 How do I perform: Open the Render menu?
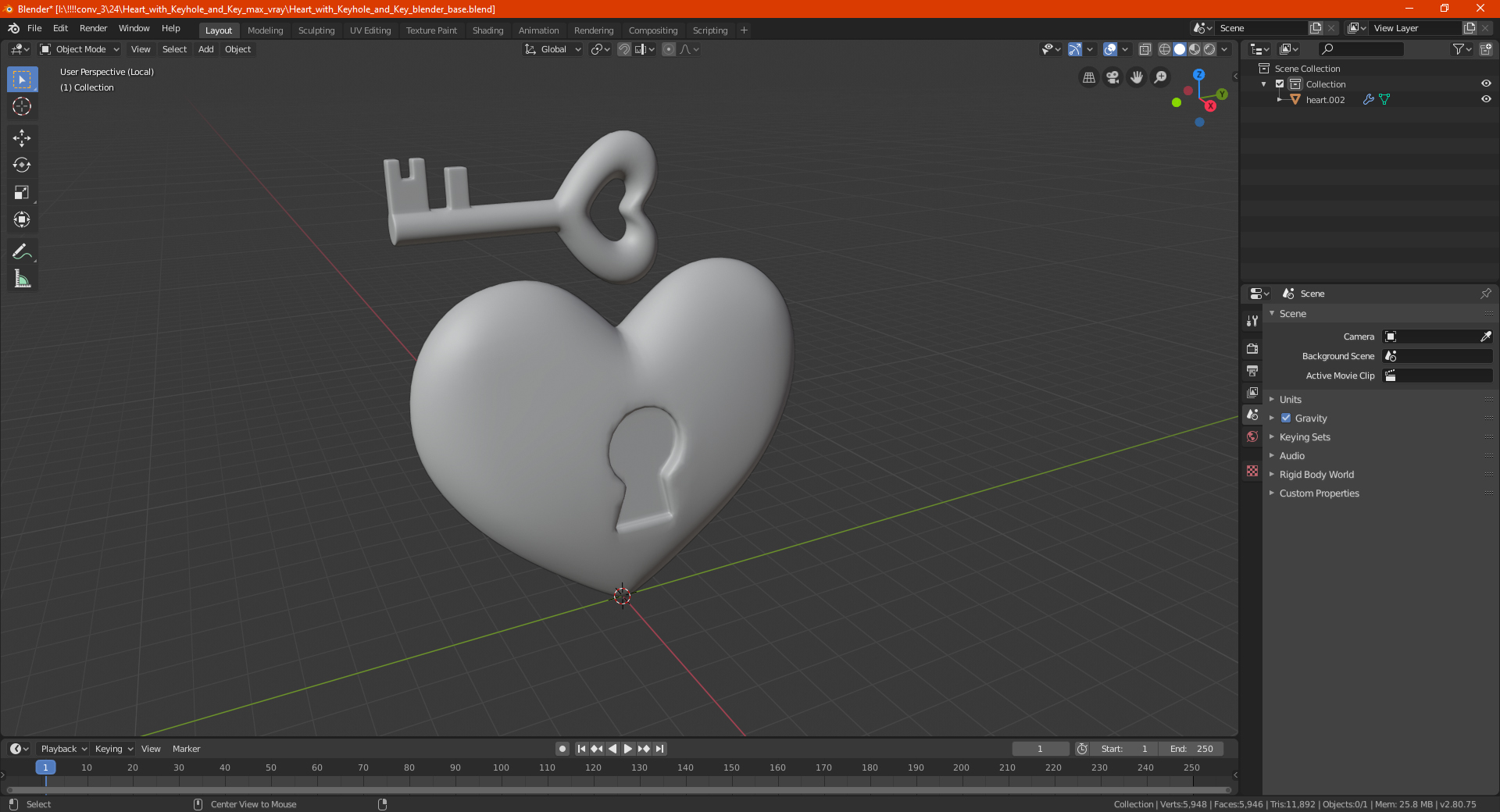pos(93,28)
